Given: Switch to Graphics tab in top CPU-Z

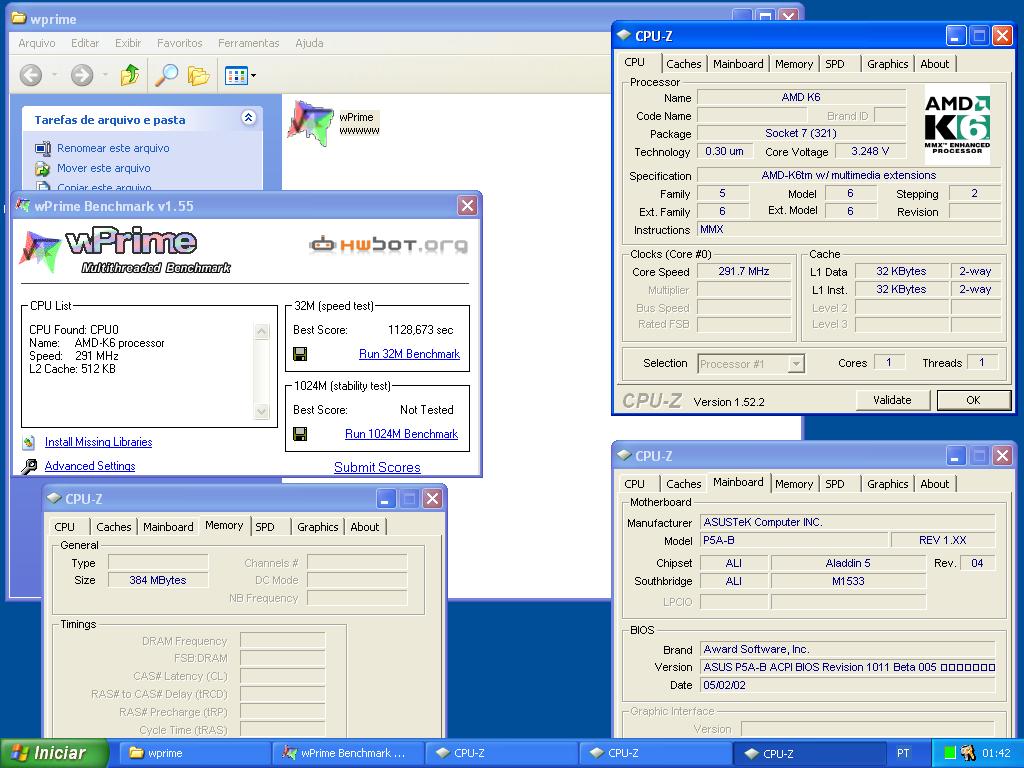Looking at the screenshot, I should click(888, 64).
